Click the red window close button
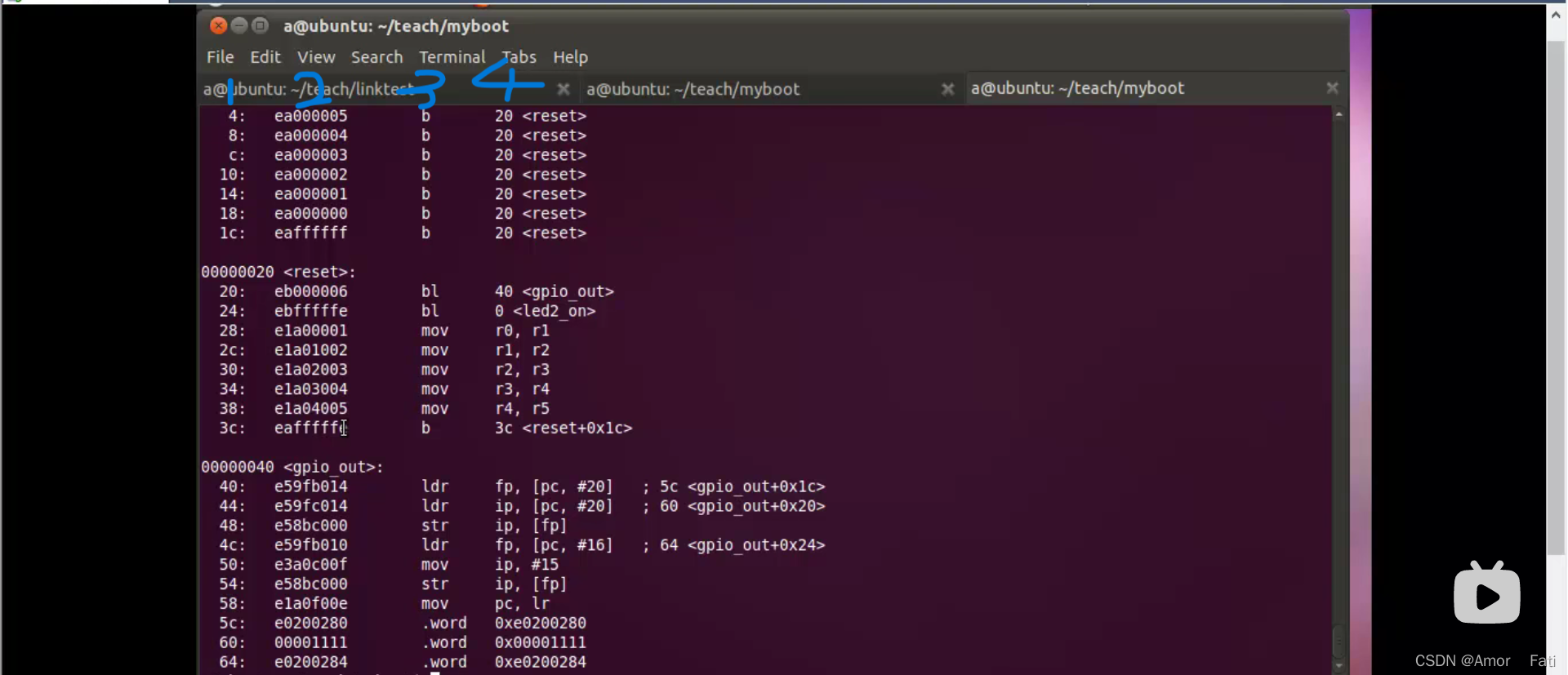The image size is (1568, 675). tap(218, 25)
